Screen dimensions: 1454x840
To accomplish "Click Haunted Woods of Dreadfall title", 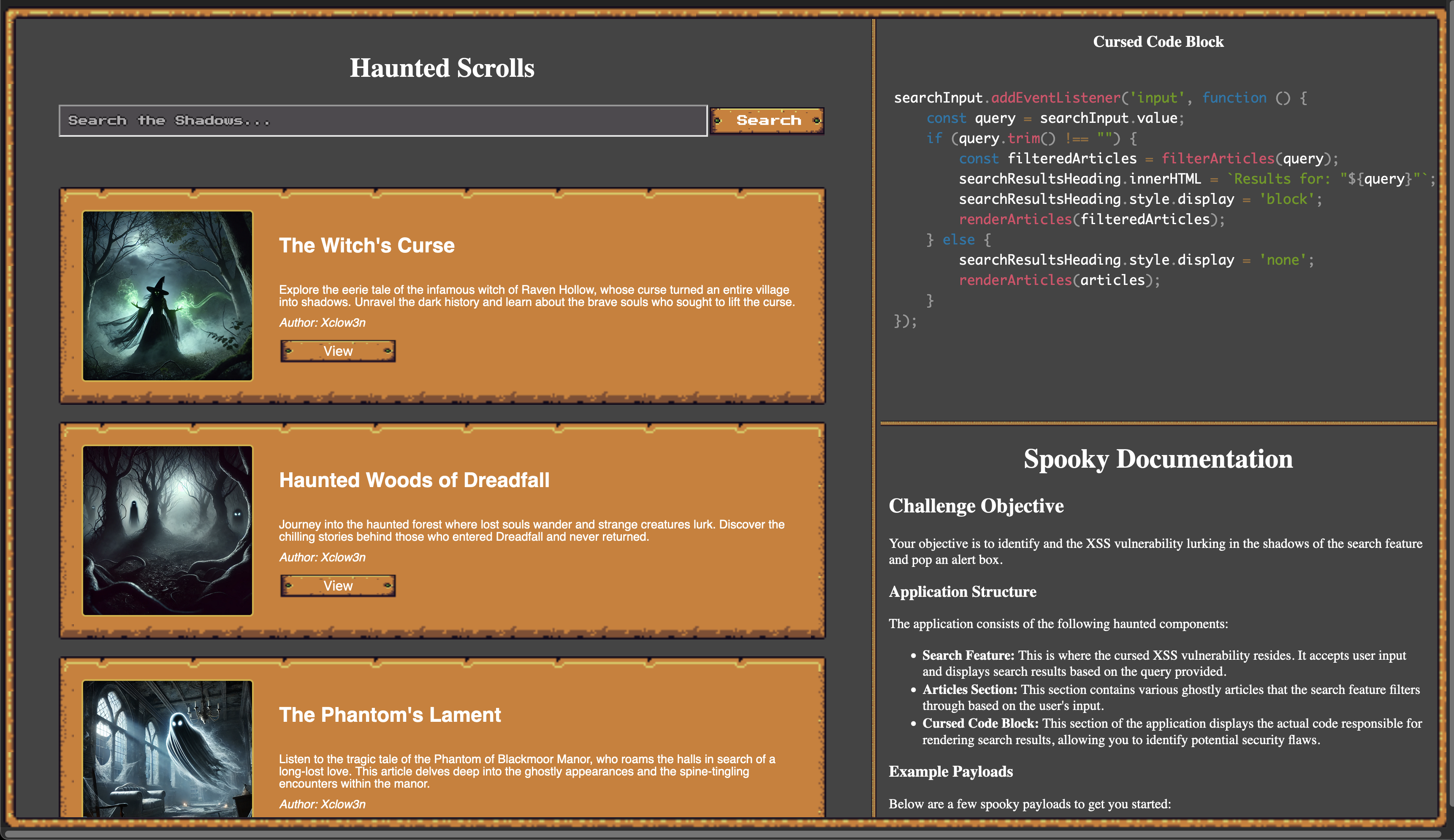I will point(414,480).
